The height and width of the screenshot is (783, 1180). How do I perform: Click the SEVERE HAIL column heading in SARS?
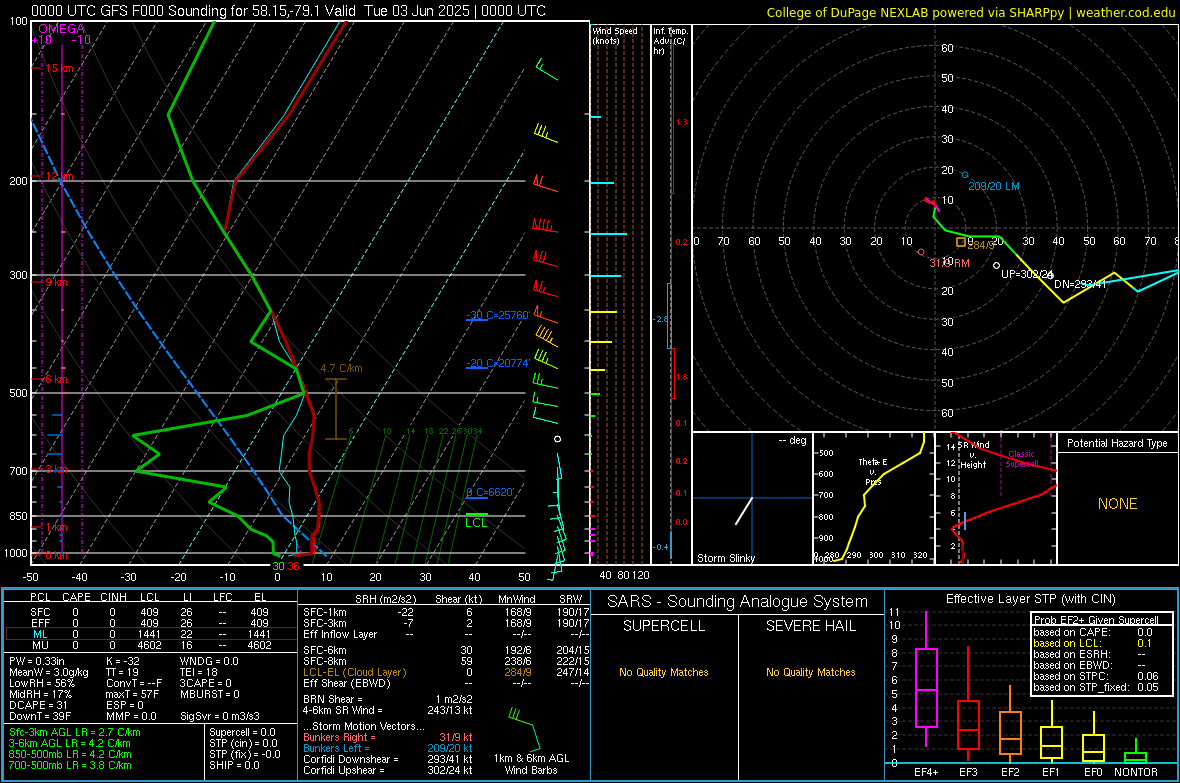click(810, 626)
